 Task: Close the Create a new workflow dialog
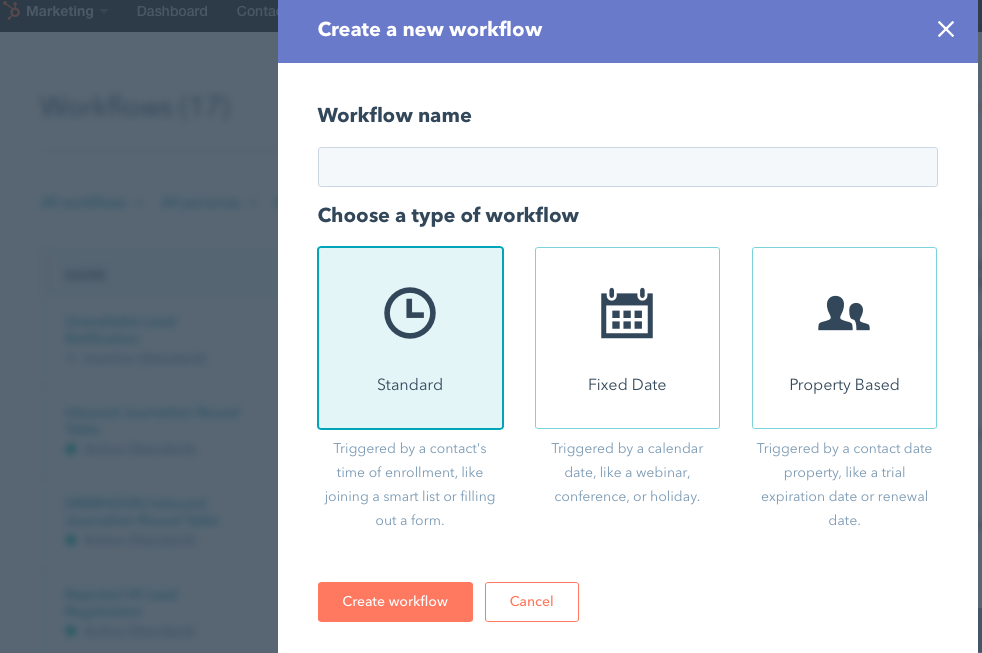coord(946,30)
